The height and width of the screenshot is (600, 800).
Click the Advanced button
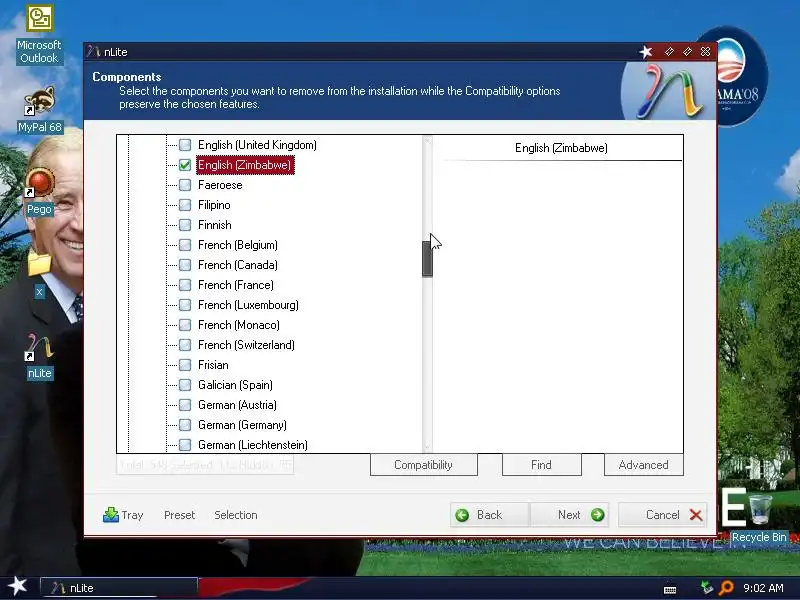pos(643,465)
